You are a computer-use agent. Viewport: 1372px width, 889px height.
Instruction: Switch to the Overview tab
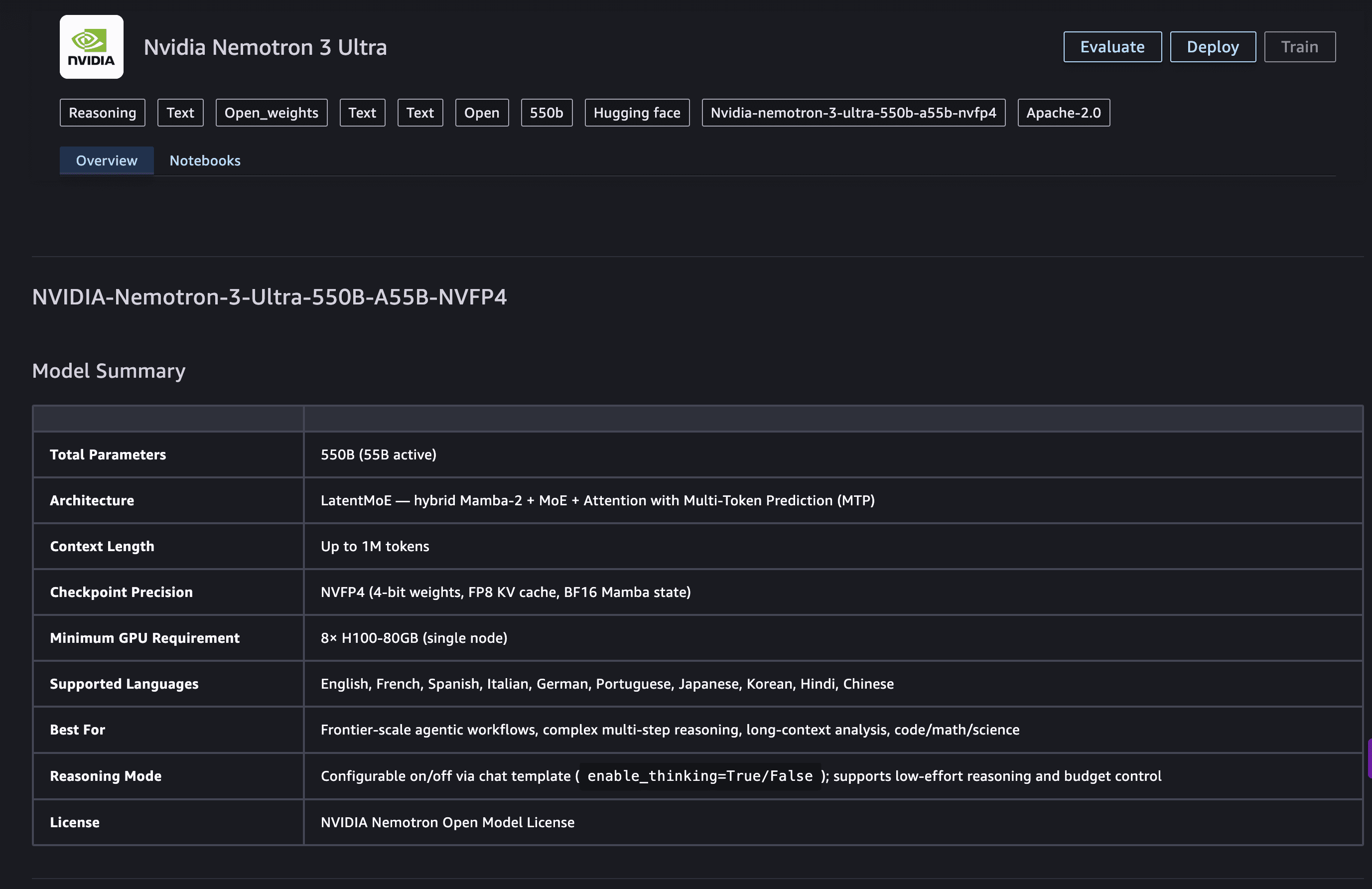(107, 160)
